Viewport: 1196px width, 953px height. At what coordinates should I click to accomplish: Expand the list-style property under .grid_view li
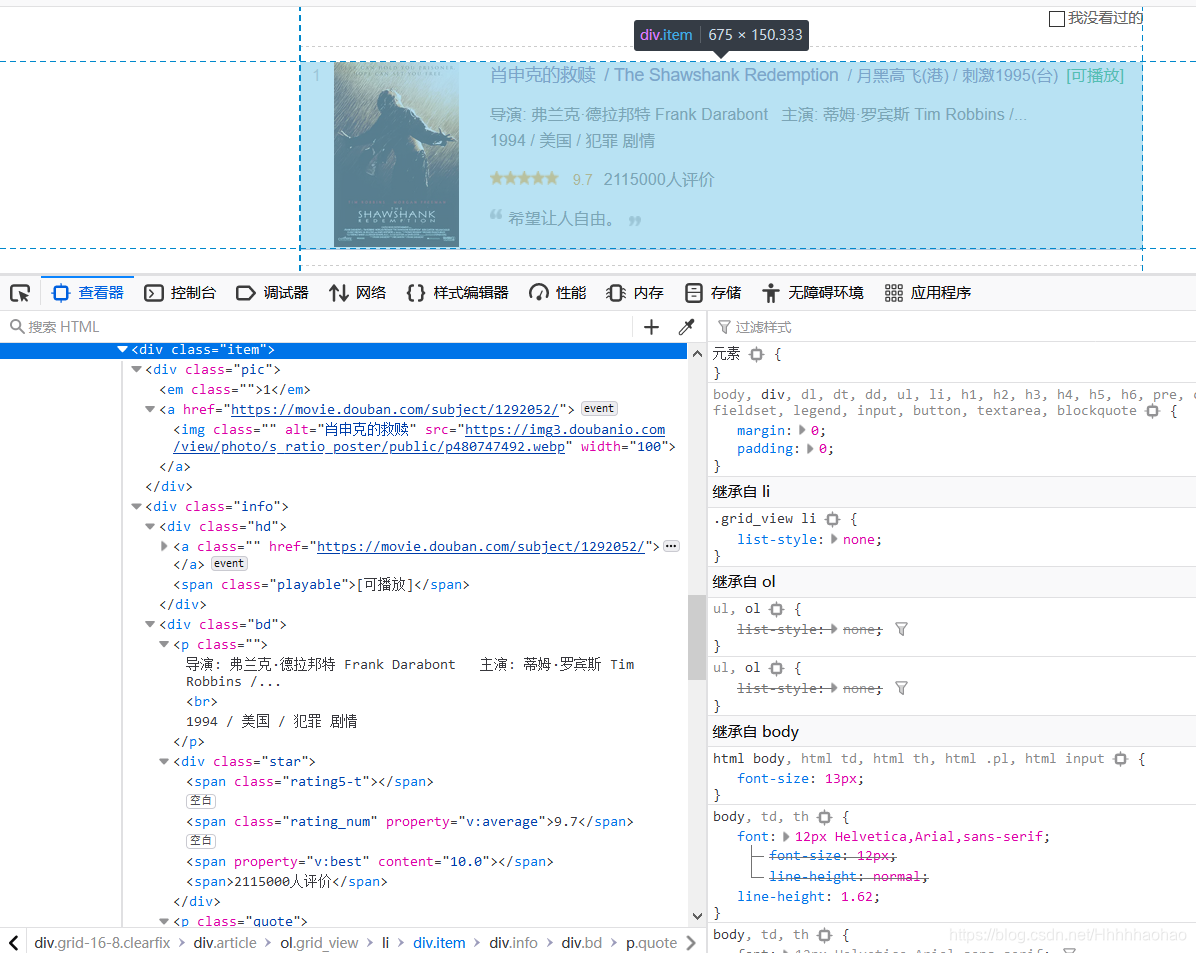(834, 539)
